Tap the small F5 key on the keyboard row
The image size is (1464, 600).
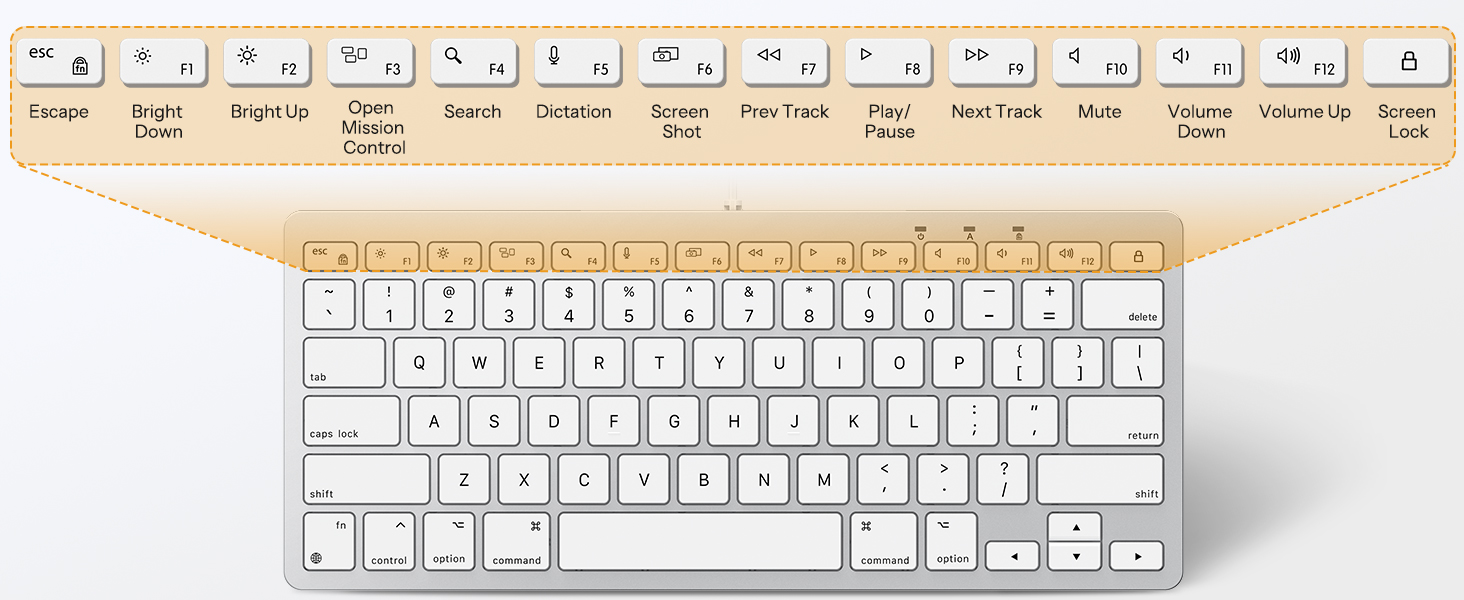641,257
